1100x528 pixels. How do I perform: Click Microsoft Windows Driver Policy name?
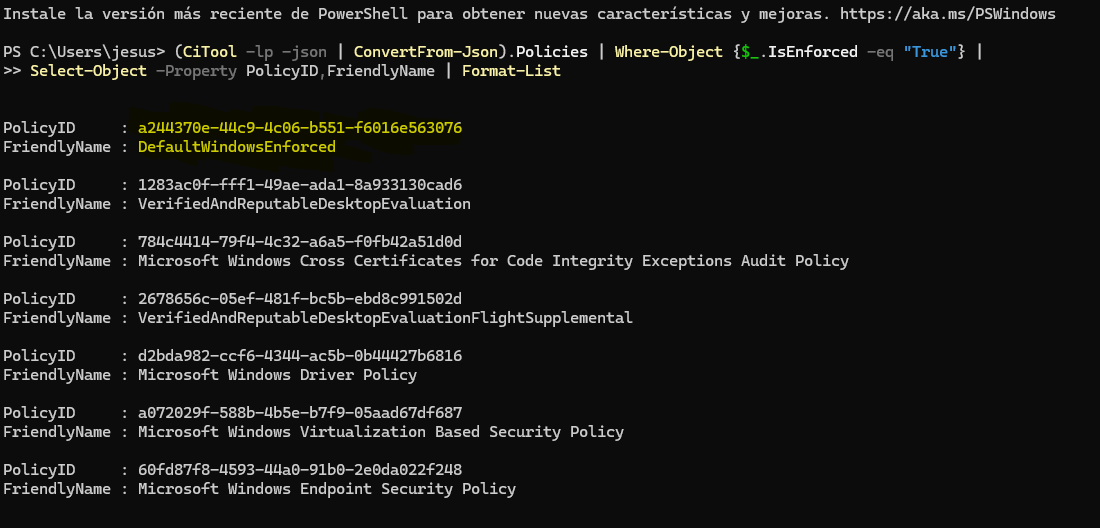(277, 374)
